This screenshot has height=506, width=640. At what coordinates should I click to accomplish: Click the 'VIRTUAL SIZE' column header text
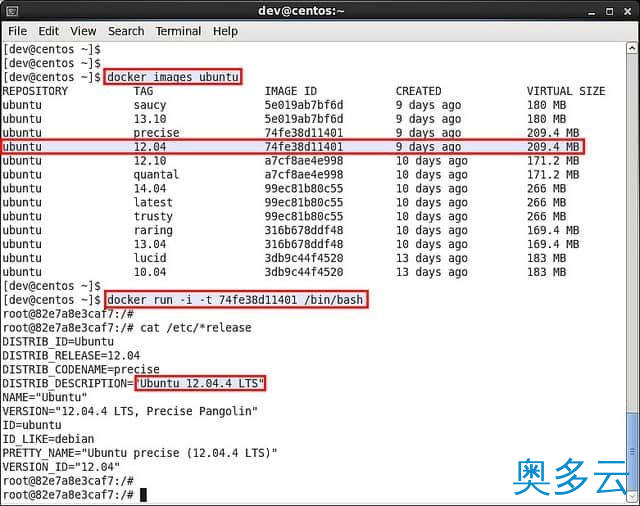coord(566,91)
